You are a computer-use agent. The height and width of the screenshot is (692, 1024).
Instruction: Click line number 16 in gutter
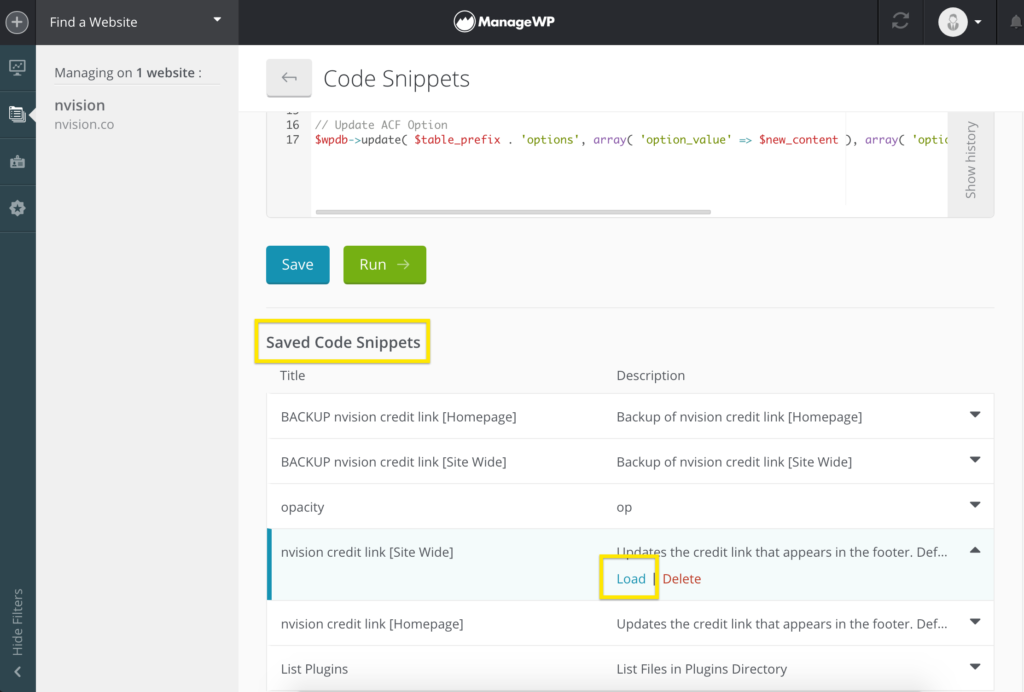point(293,125)
